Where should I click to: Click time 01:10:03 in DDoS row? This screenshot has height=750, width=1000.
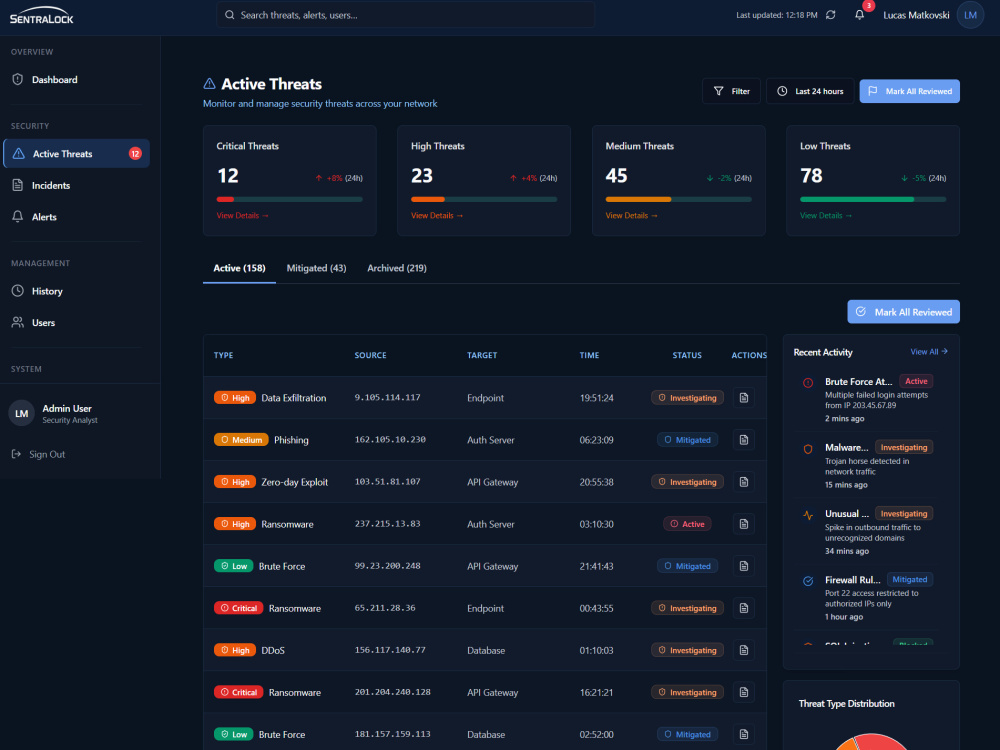click(596, 650)
